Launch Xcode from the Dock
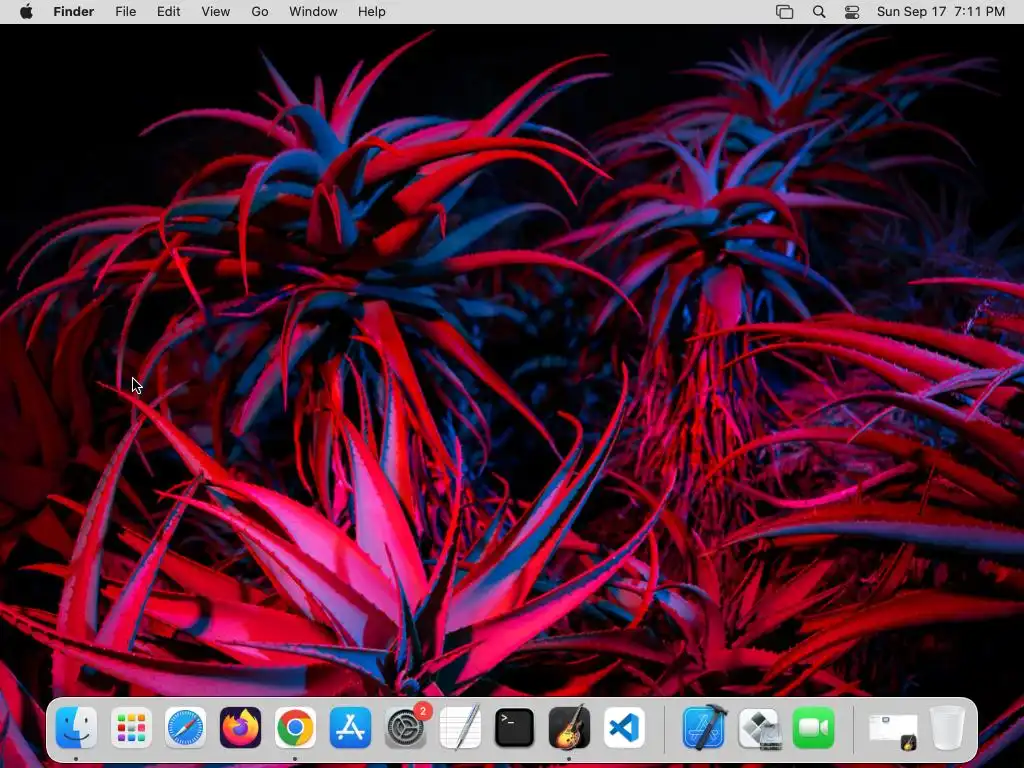1024x768 pixels. [705, 728]
